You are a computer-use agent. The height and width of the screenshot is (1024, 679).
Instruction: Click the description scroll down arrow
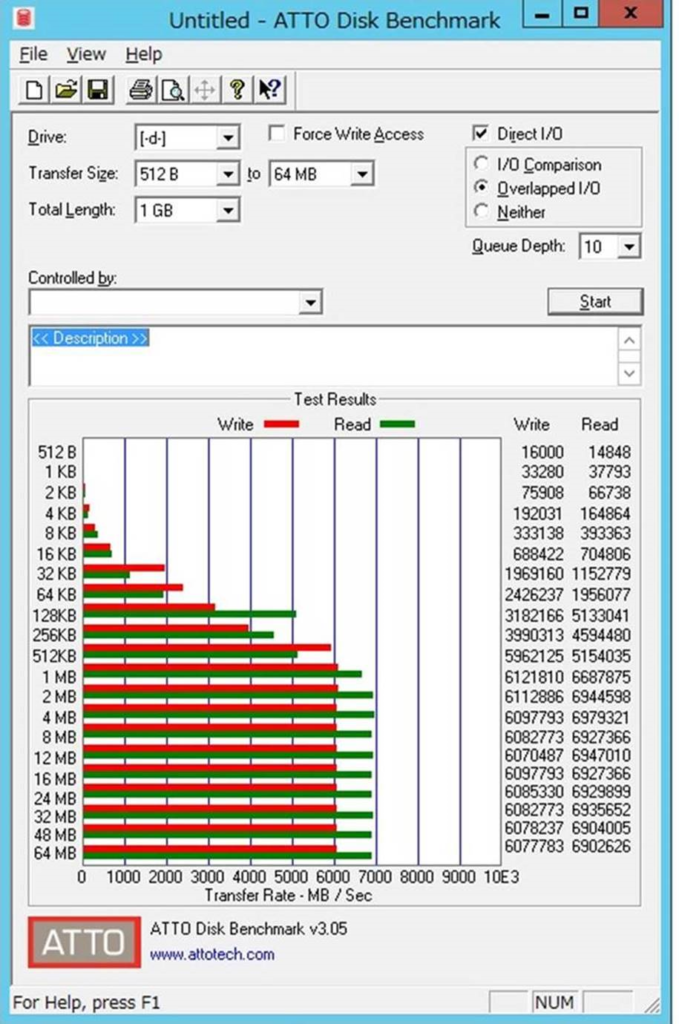coord(629,374)
